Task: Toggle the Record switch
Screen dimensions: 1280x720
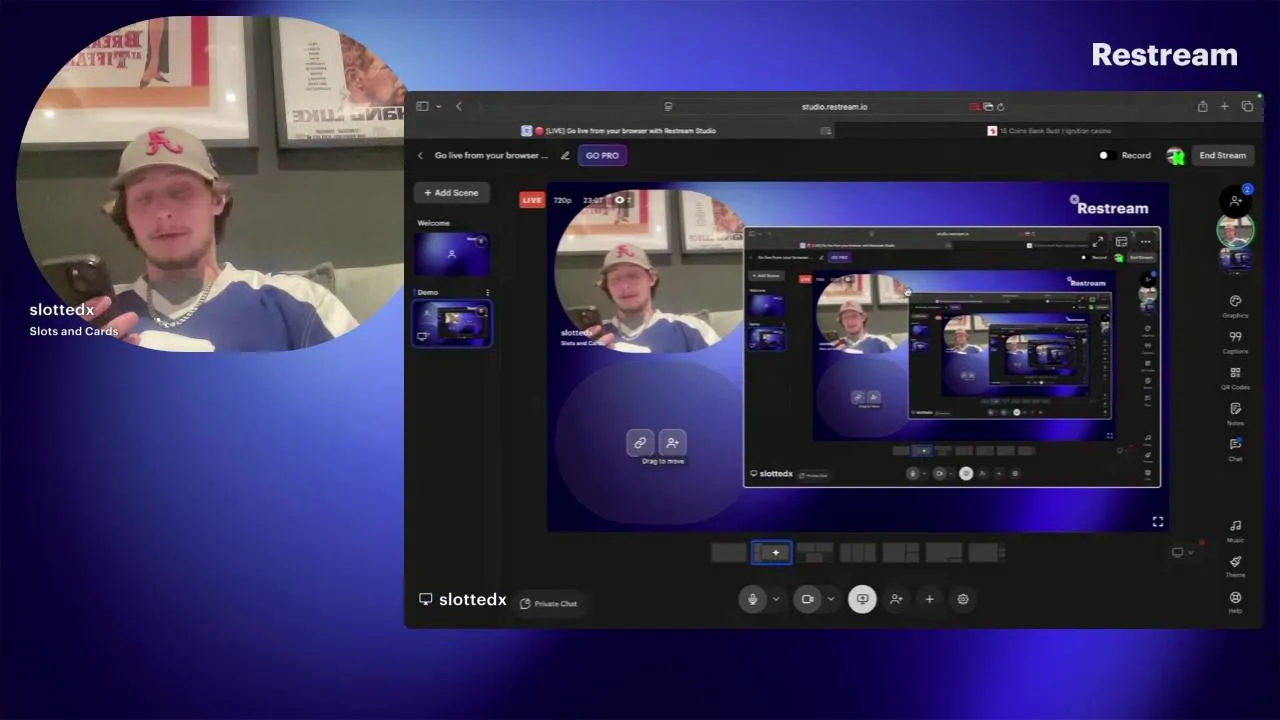Action: pos(1106,155)
